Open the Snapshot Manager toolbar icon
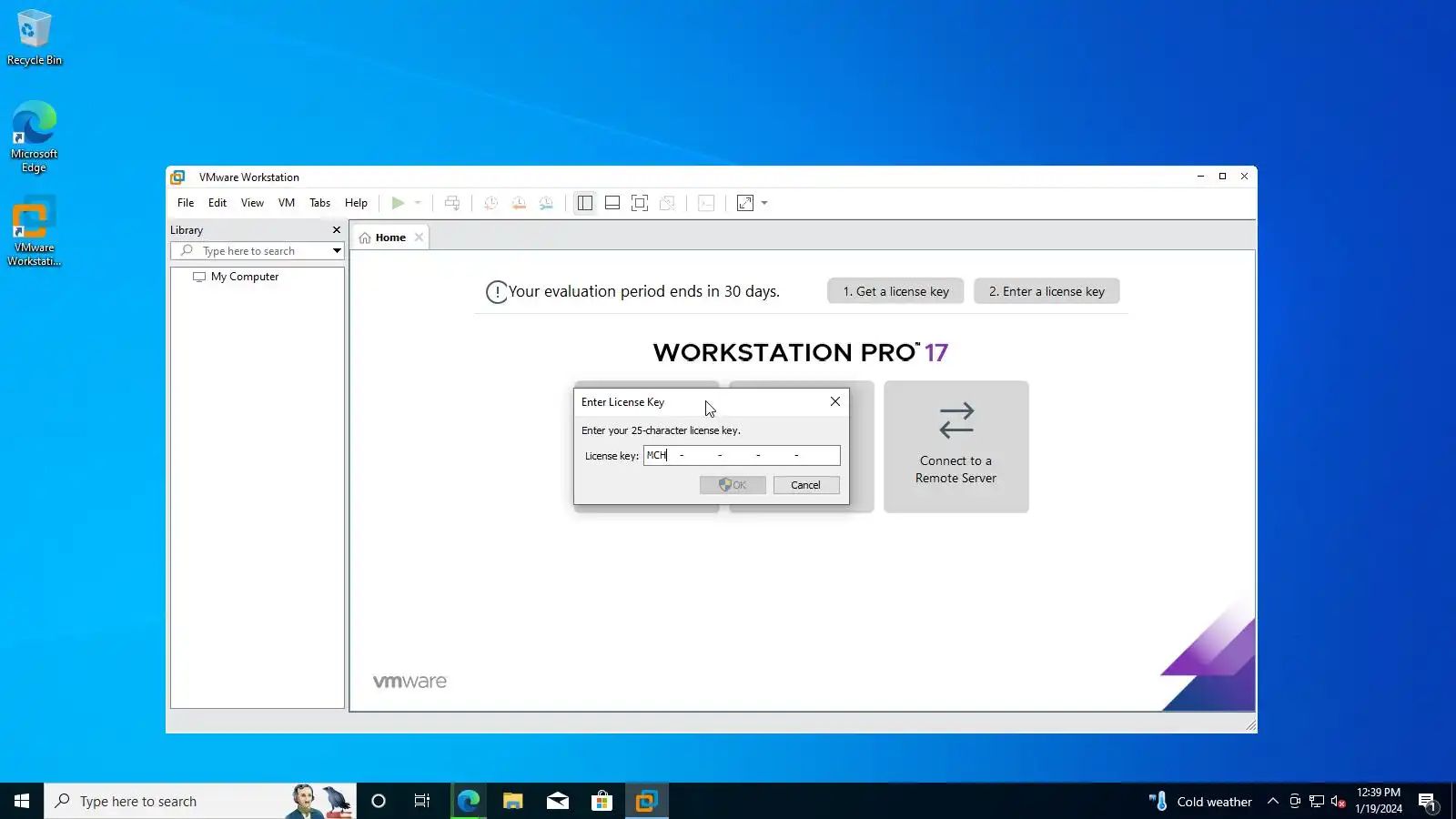Viewport: 1456px width, 819px height. coord(546,203)
